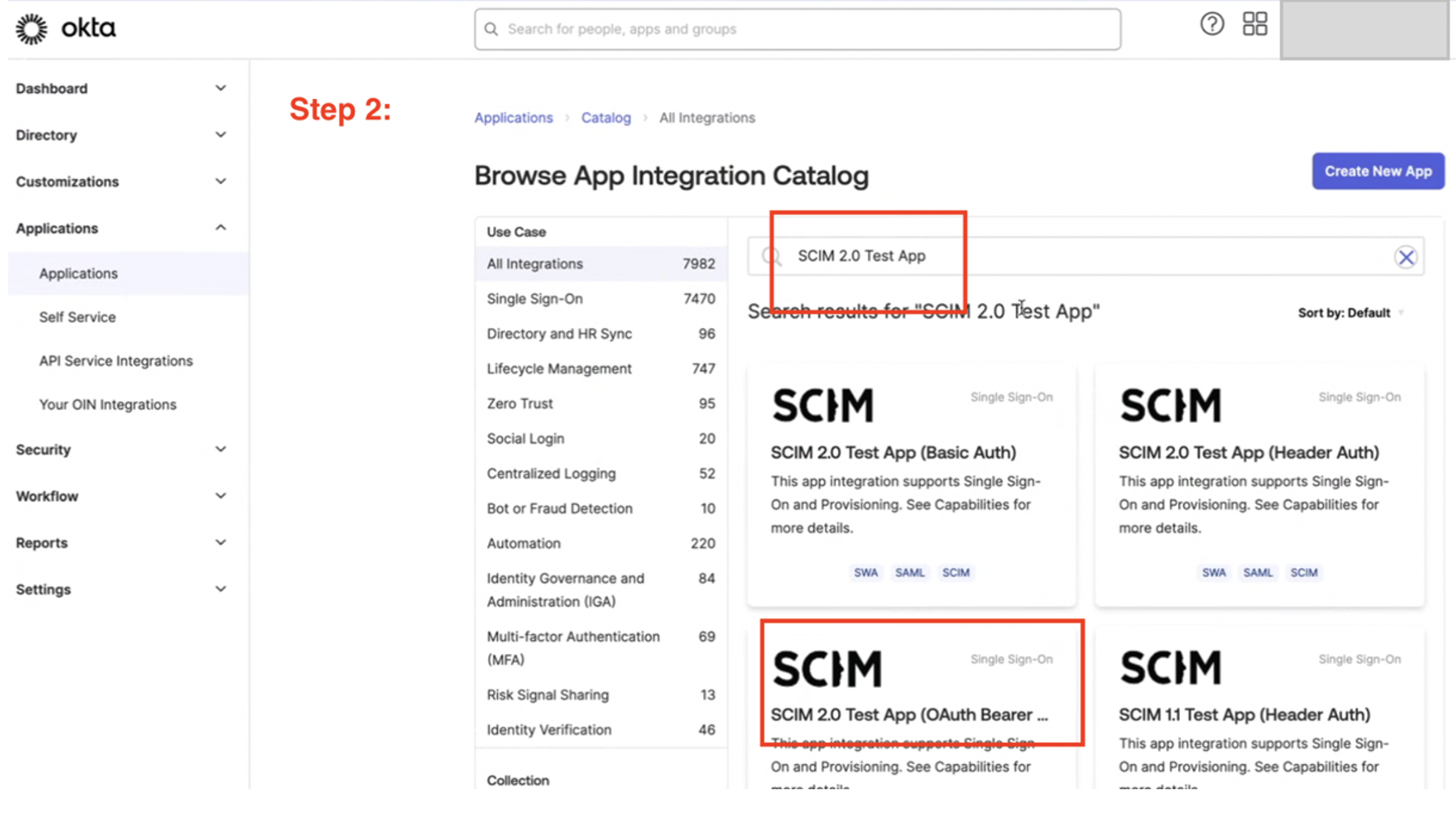Click SAML tag on Basic Auth card
The width and height of the screenshot is (1456, 820).
909,572
